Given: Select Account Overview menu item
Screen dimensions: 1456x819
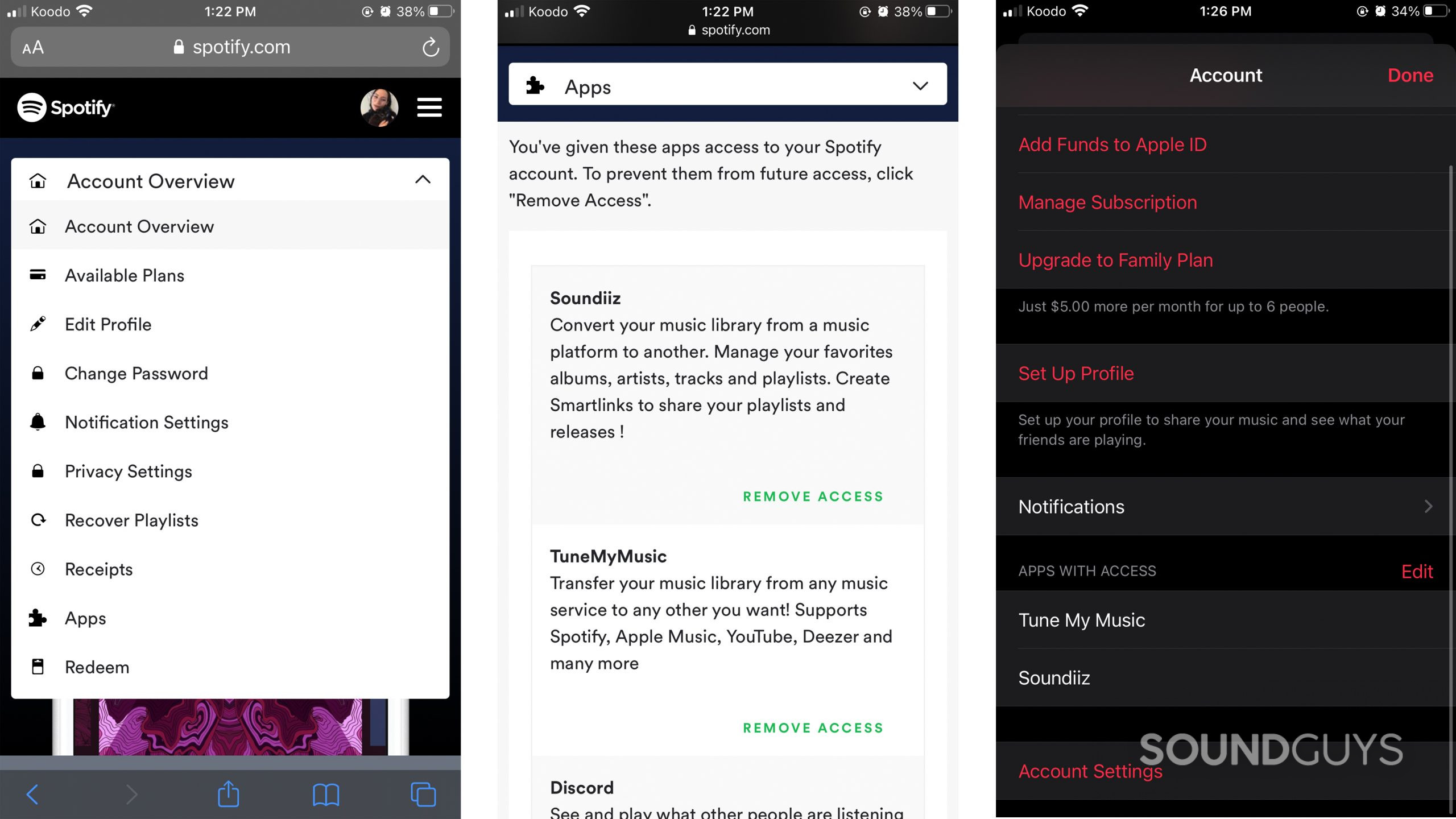Looking at the screenshot, I should pyautogui.click(x=139, y=226).
